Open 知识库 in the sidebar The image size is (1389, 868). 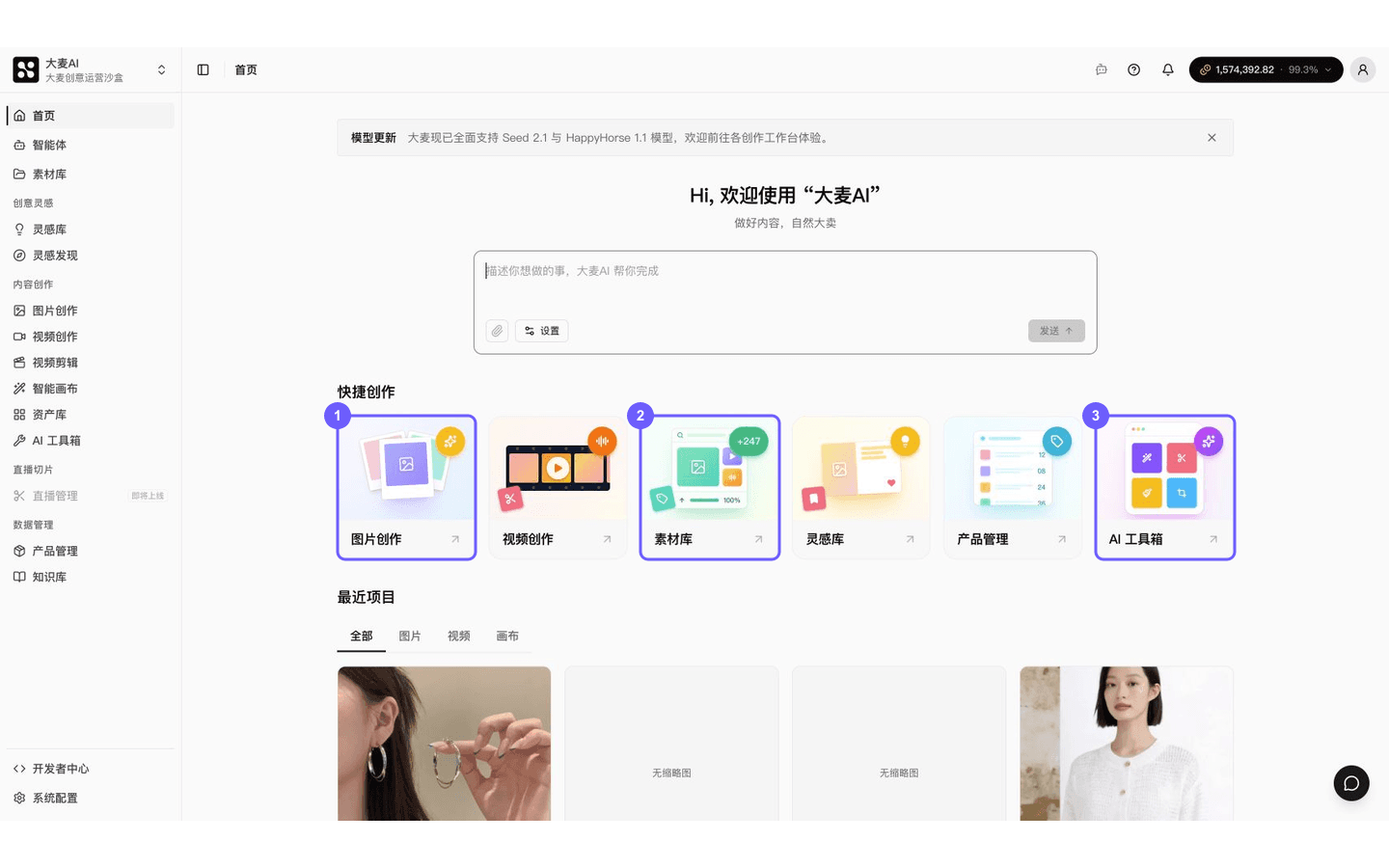coord(91,577)
